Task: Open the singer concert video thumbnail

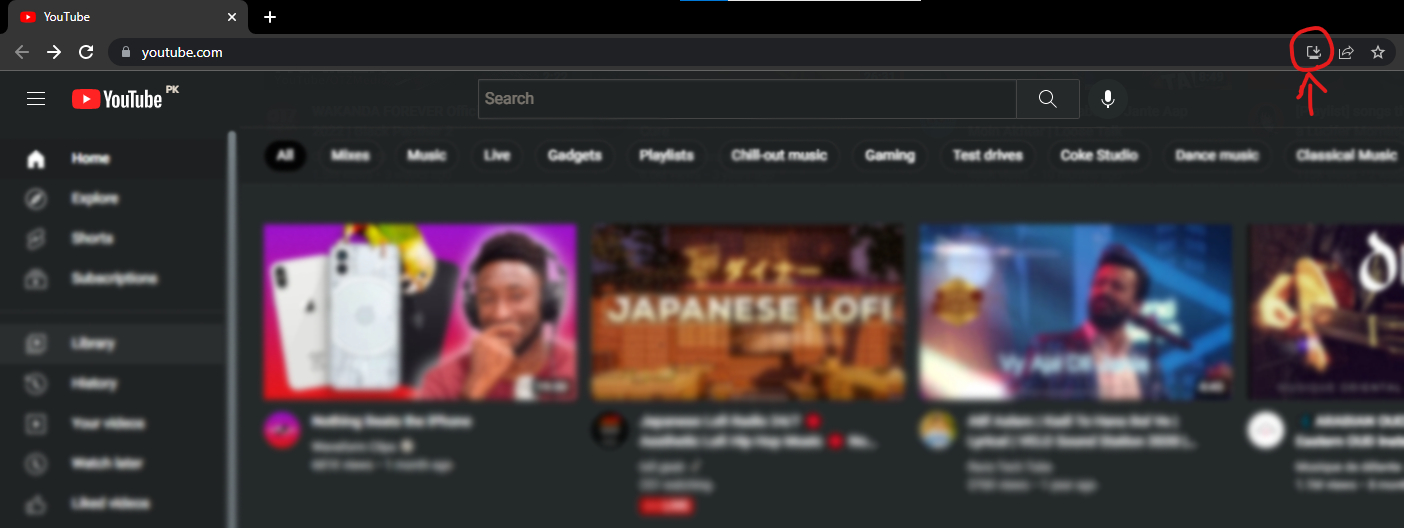Action: [1076, 312]
